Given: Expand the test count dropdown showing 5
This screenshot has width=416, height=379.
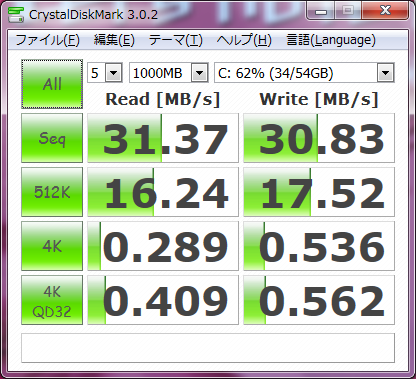Looking at the screenshot, I should (114, 73).
